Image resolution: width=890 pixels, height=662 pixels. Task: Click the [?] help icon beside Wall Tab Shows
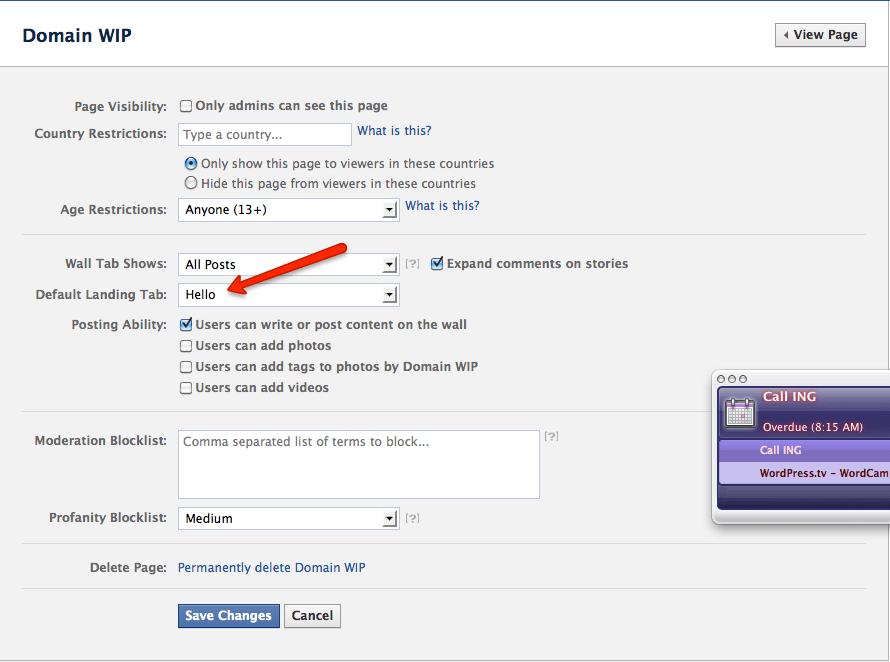pyautogui.click(x=412, y=263)
